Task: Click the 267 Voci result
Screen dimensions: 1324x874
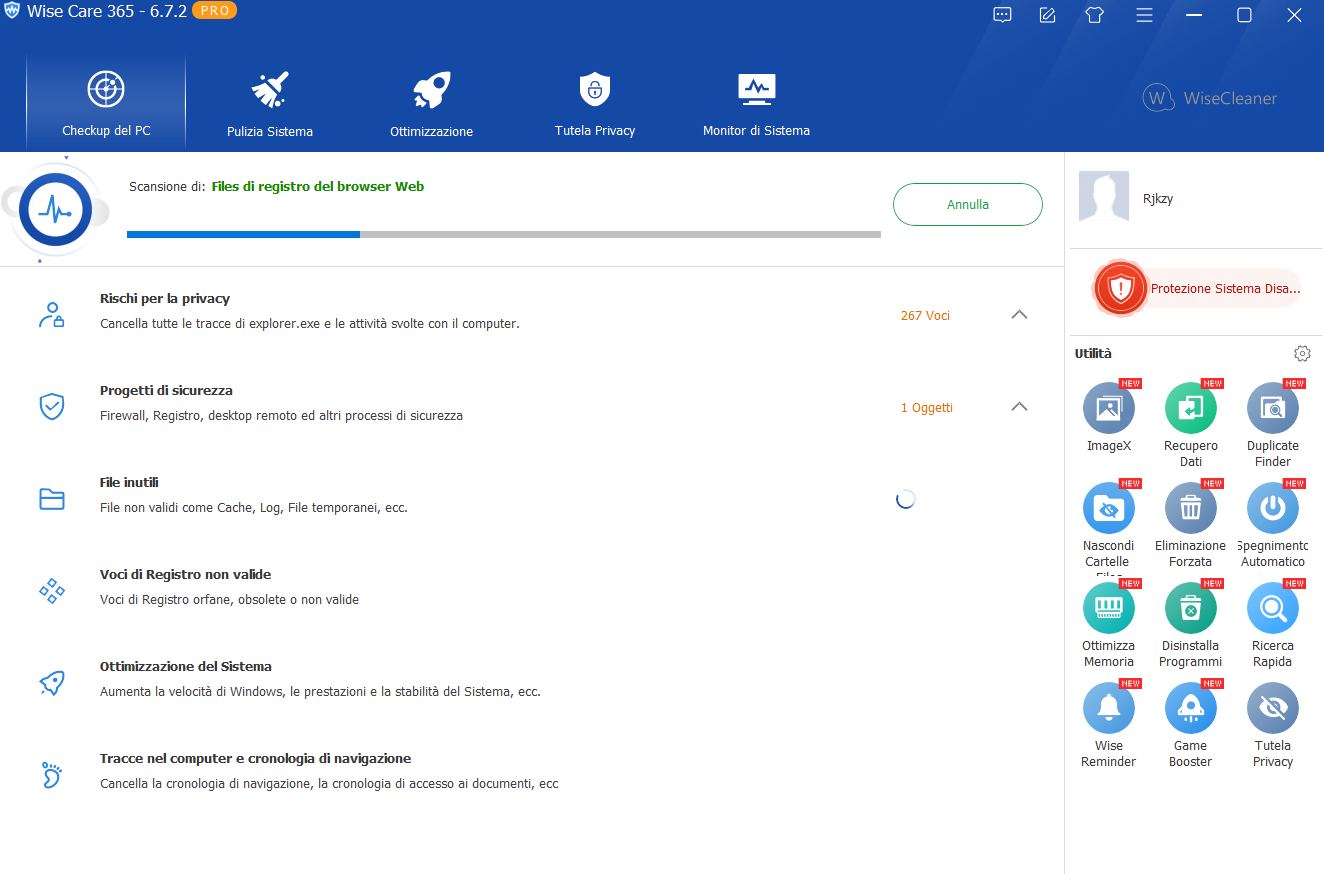Action: (x=925, y=315)
